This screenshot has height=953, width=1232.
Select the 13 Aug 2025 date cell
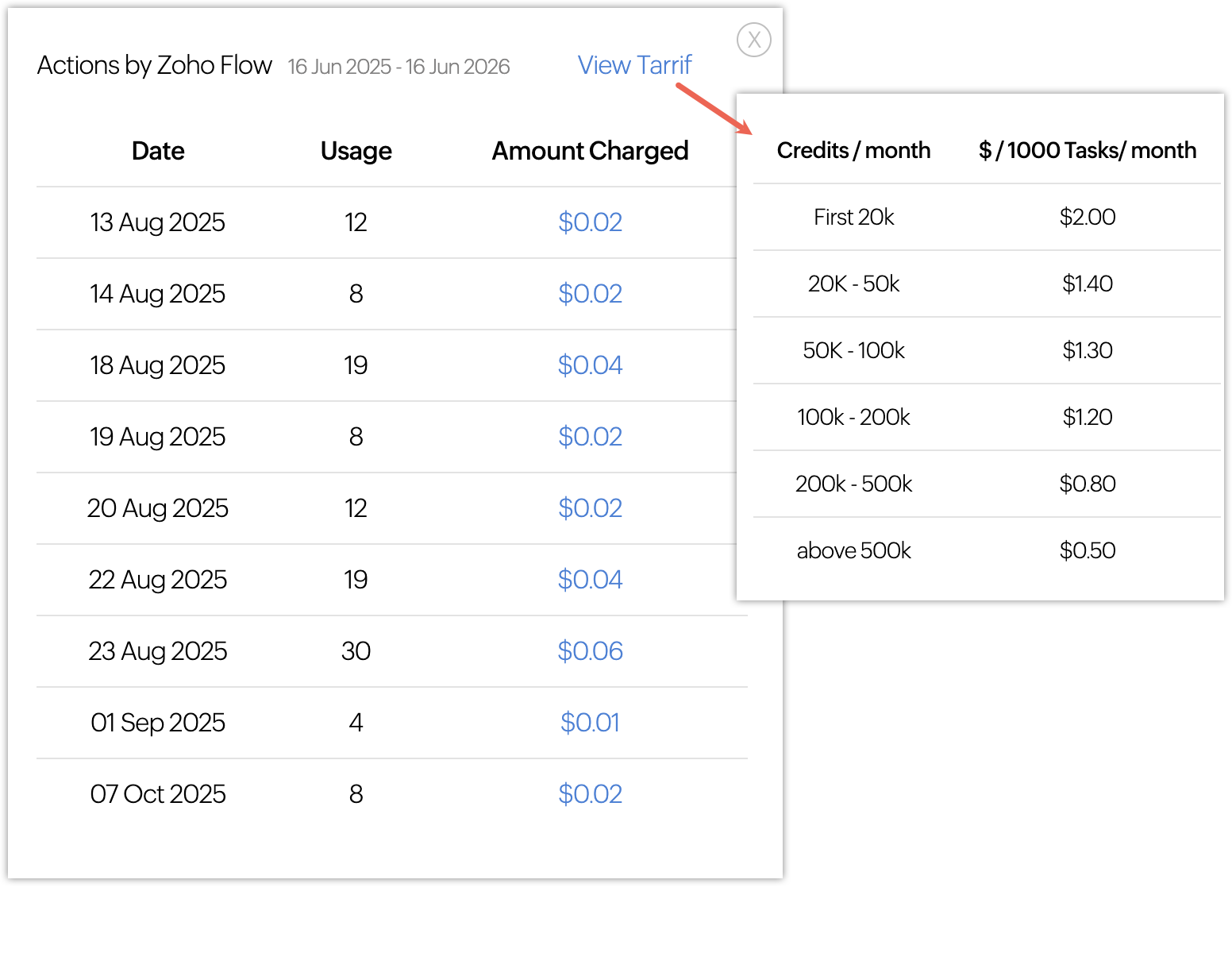[158, 222]
